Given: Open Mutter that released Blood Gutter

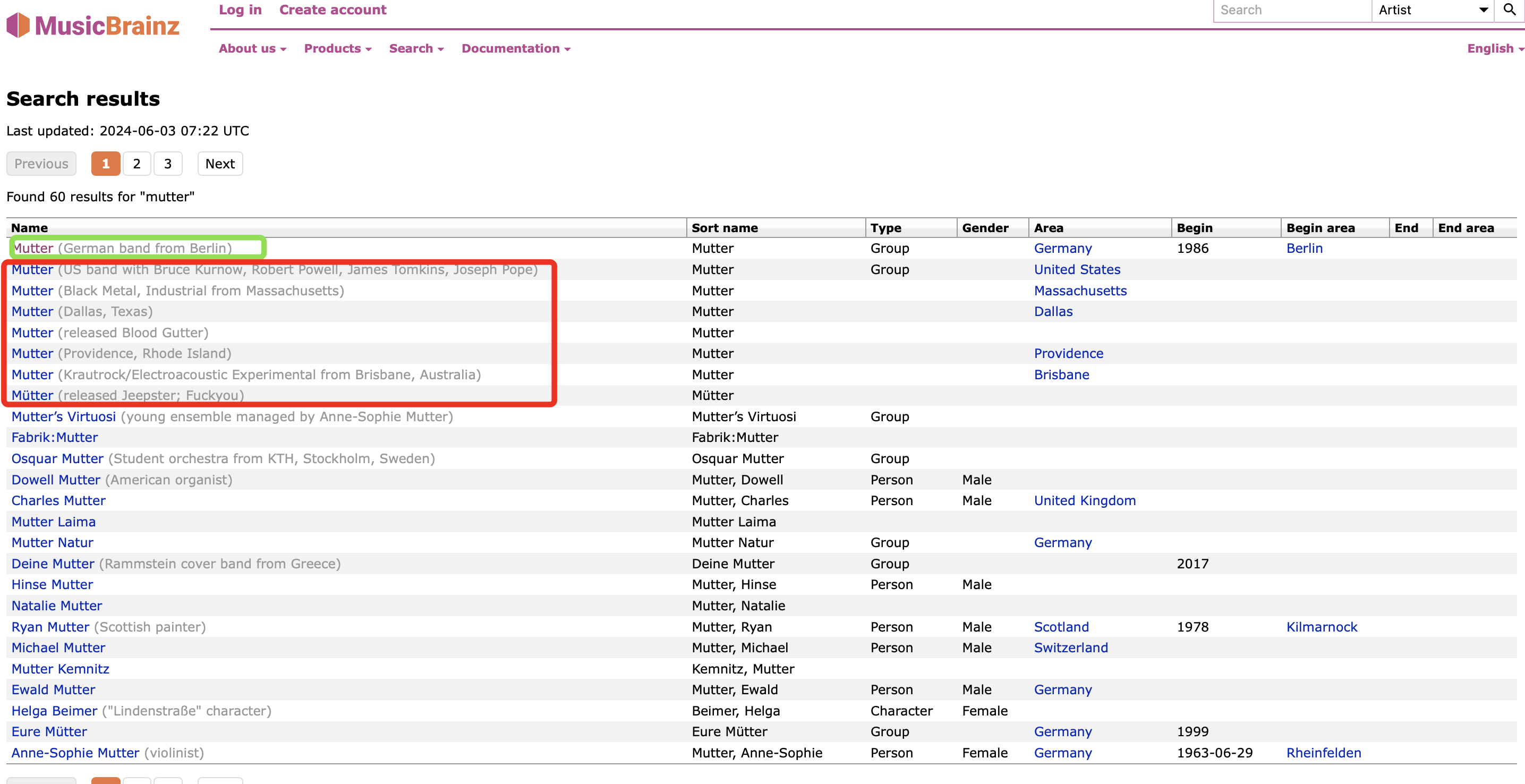Looking at the screenshot, I should [x=32, y=333].
